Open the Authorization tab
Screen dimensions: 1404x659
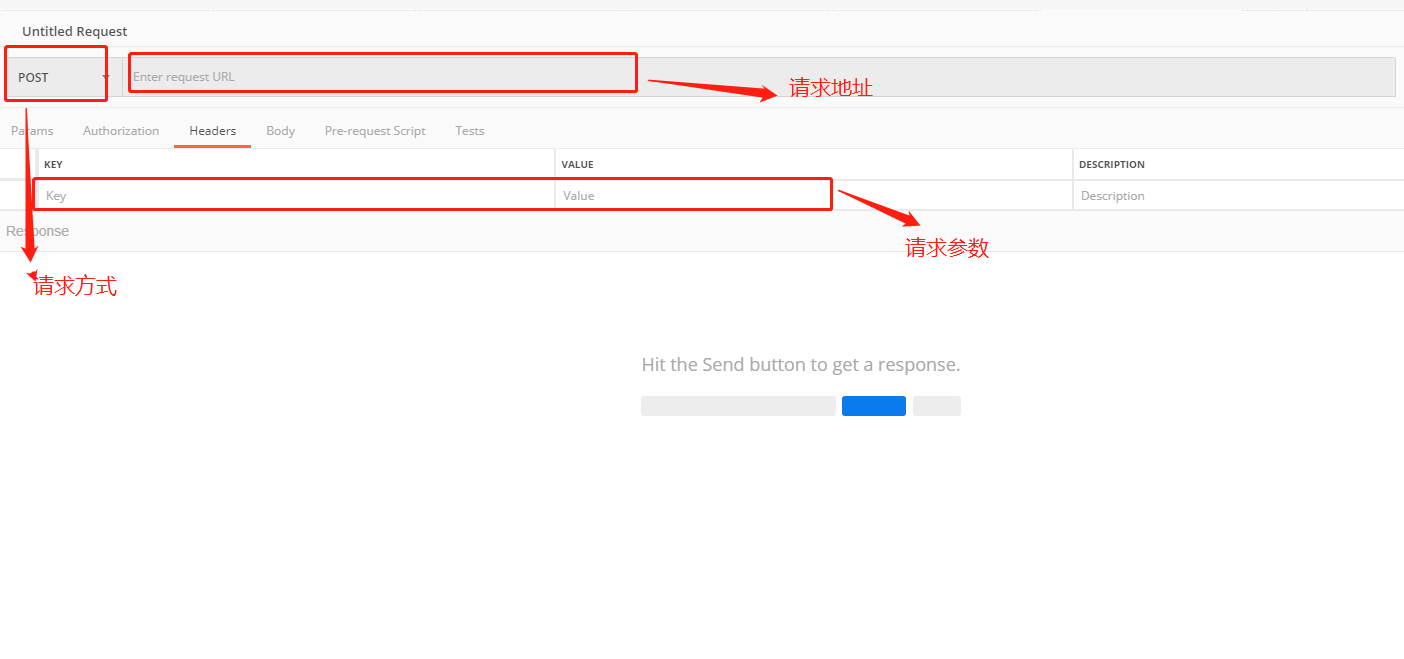pos(121,131)
